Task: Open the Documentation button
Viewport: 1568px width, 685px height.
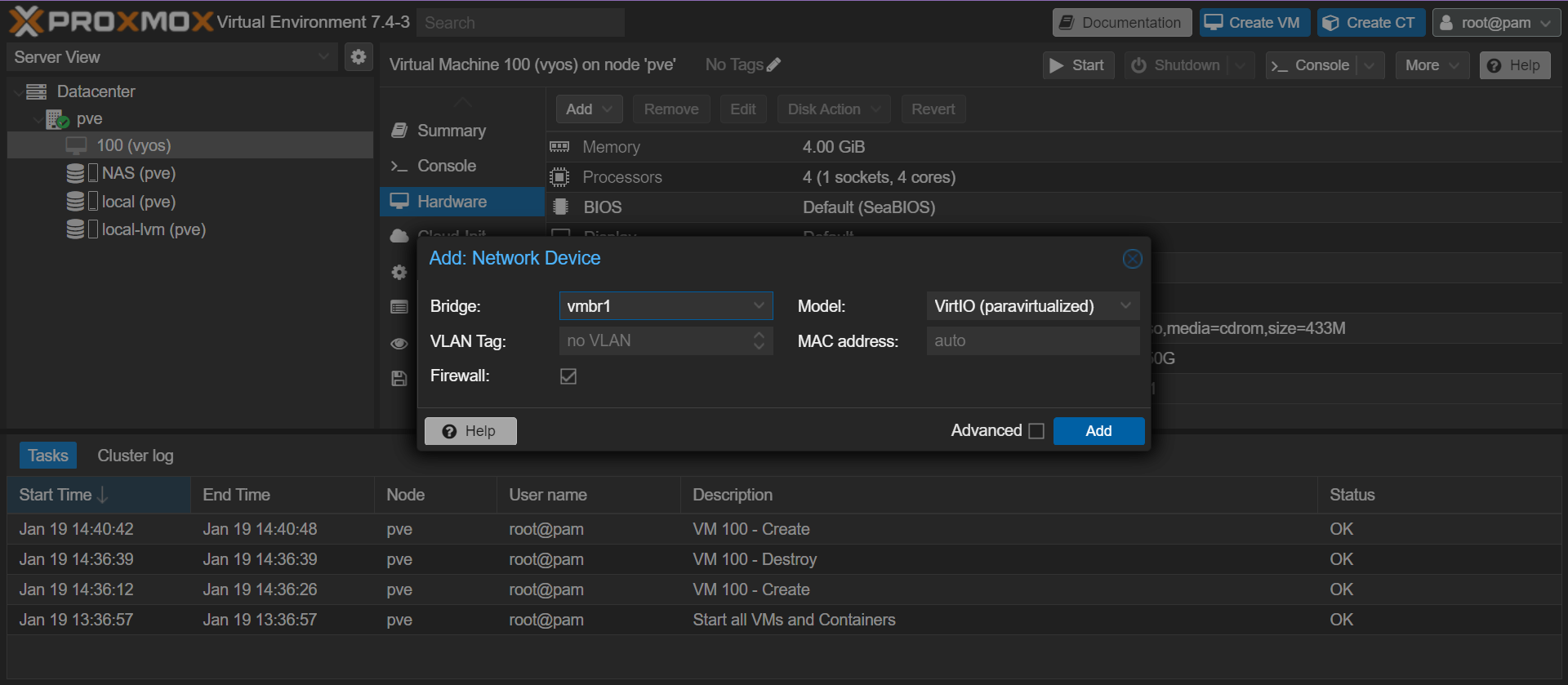Action: pyautogui.click(x=1121, y=23)
